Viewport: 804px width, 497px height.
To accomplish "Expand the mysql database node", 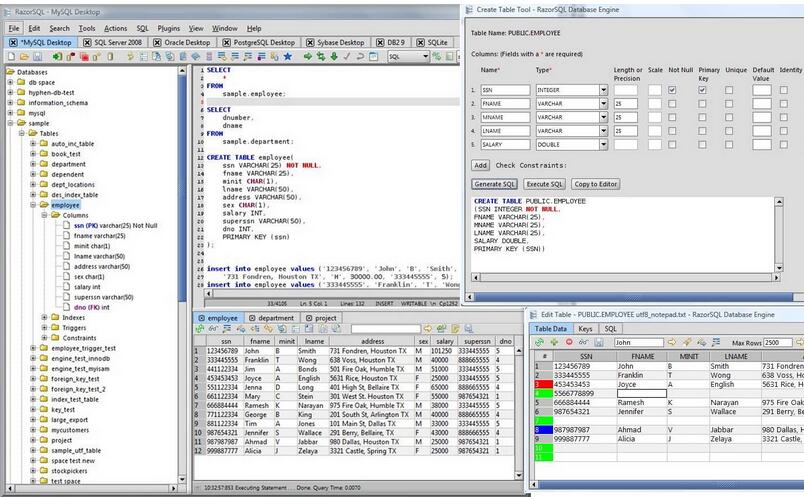I will [10, 113].
